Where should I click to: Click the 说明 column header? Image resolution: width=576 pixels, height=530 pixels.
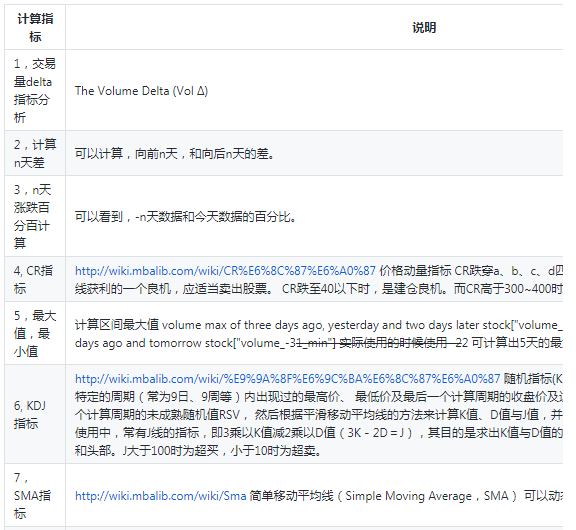click(x=424, y=28)
